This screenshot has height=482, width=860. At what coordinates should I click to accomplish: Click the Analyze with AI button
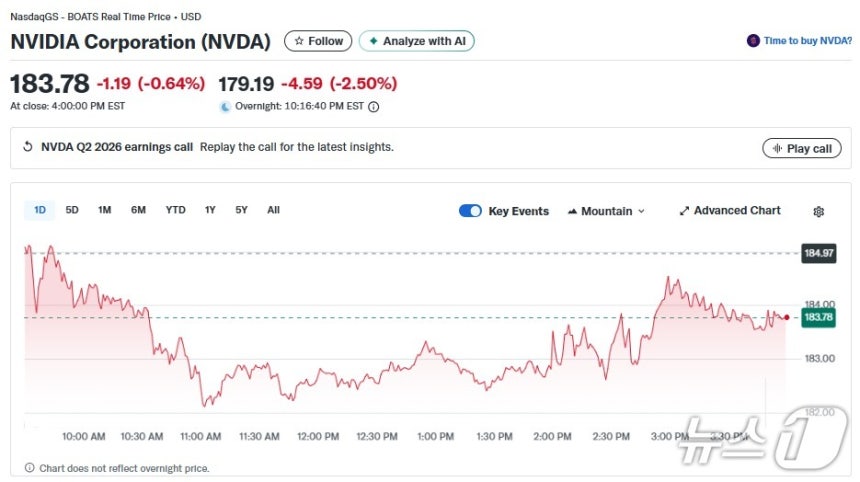[416, 41]
